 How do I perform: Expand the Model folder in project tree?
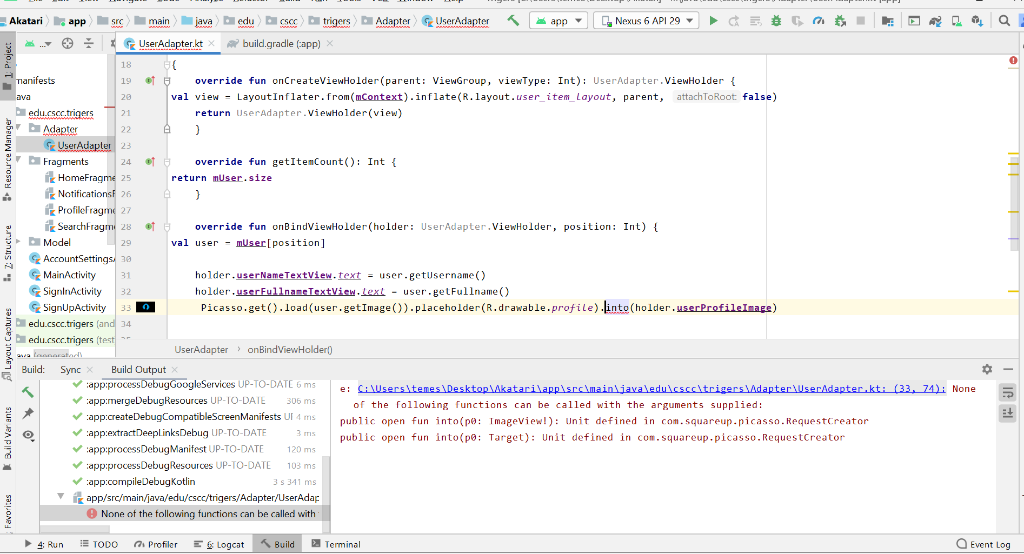coord(19,242)
